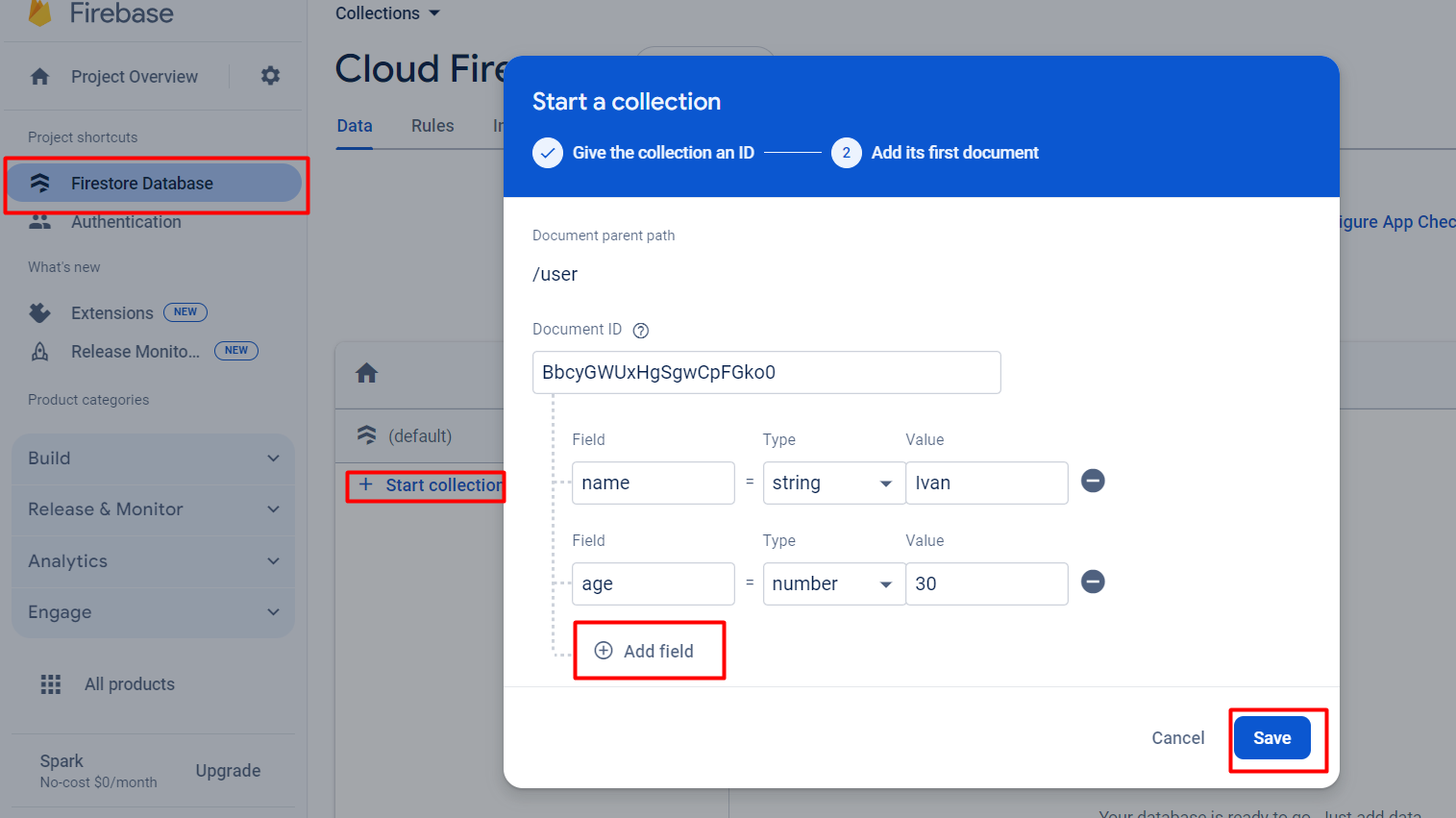Click the Document ID help icon
This screenshot has width=1456, height=818.
click(641, 331)
